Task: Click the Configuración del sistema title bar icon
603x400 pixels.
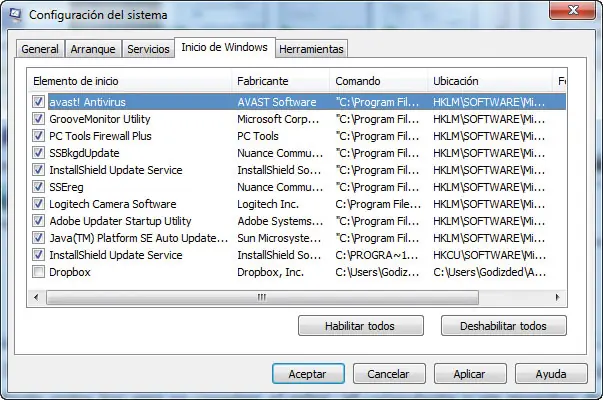Action: click(15, 14)
